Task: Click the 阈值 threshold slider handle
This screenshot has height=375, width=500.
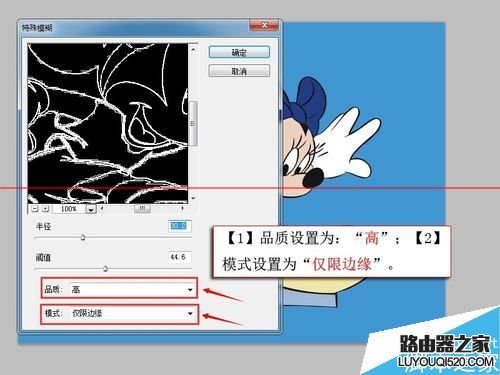Action: pos(105,268)
